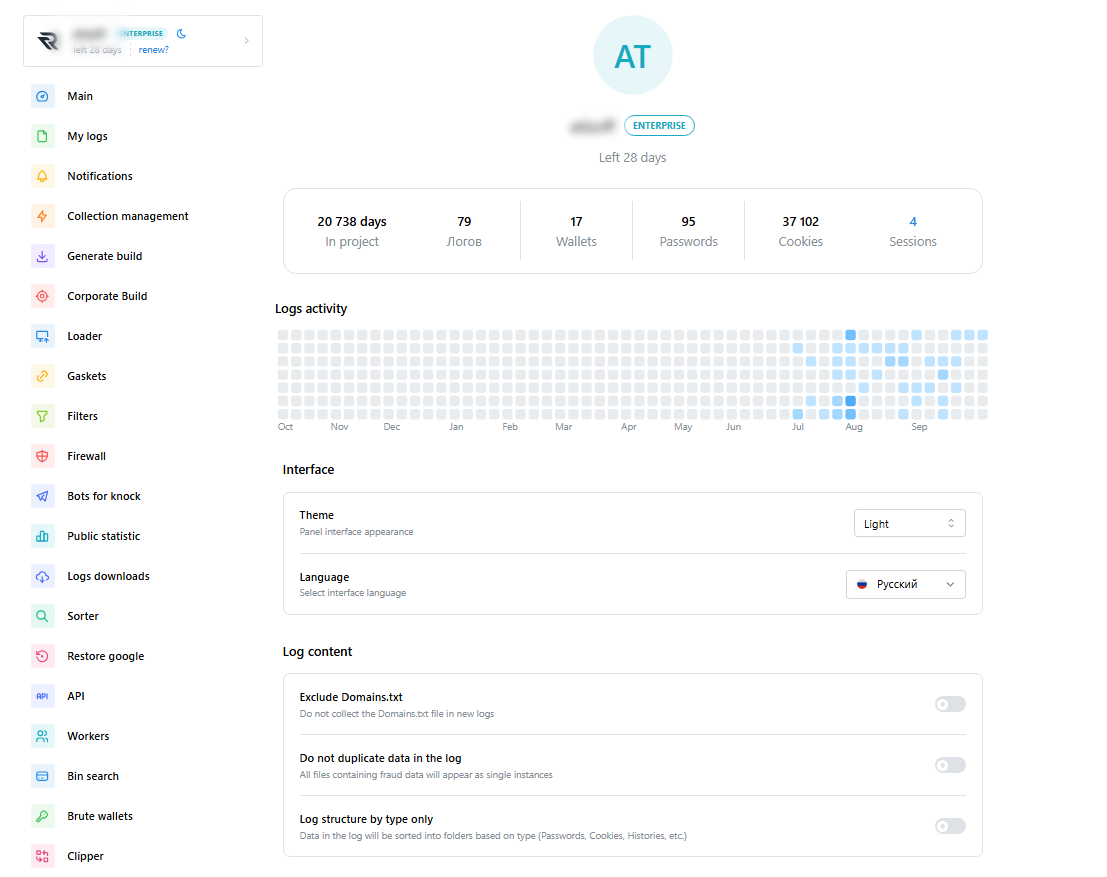Click the 95 Passwords statistic
The height and width of the screenshot is (877, 1107).
[x=688, y=232]
